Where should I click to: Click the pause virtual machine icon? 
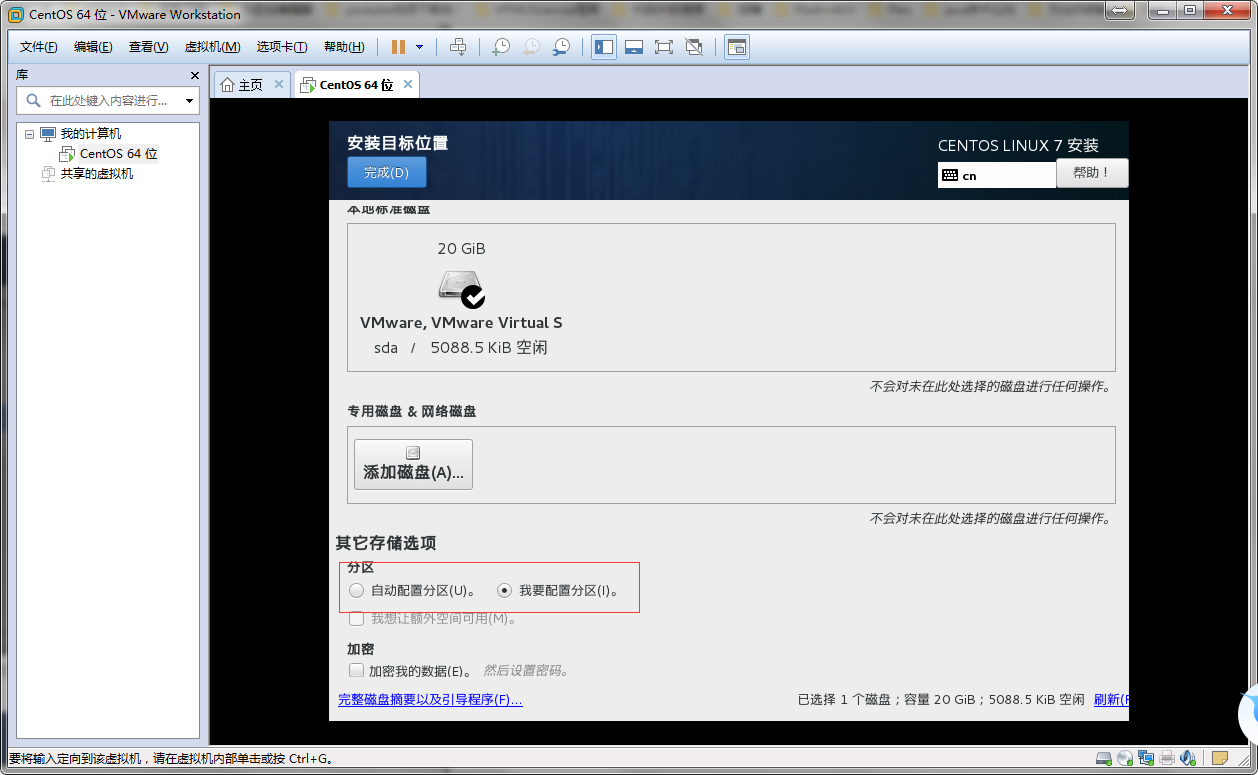[398, 47]
